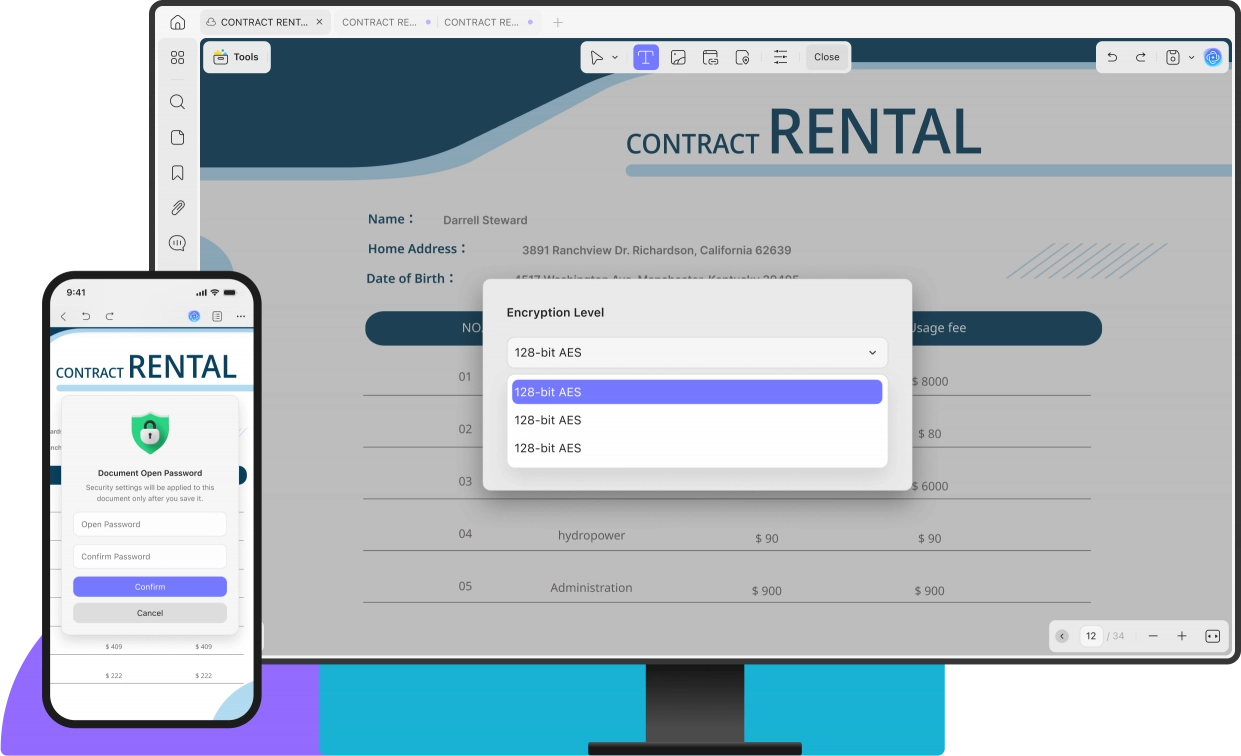Open the comments bubble panel in the sidebar
This screenshot has height=756, width=1241.
[x=177, y=243]
